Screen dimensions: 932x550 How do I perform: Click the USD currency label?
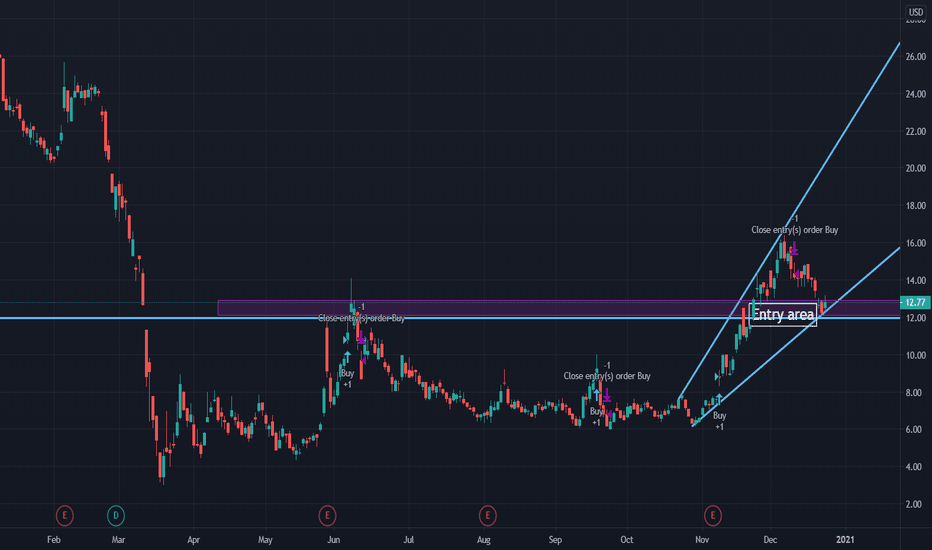pyautogui.click(x=916, y=12)
